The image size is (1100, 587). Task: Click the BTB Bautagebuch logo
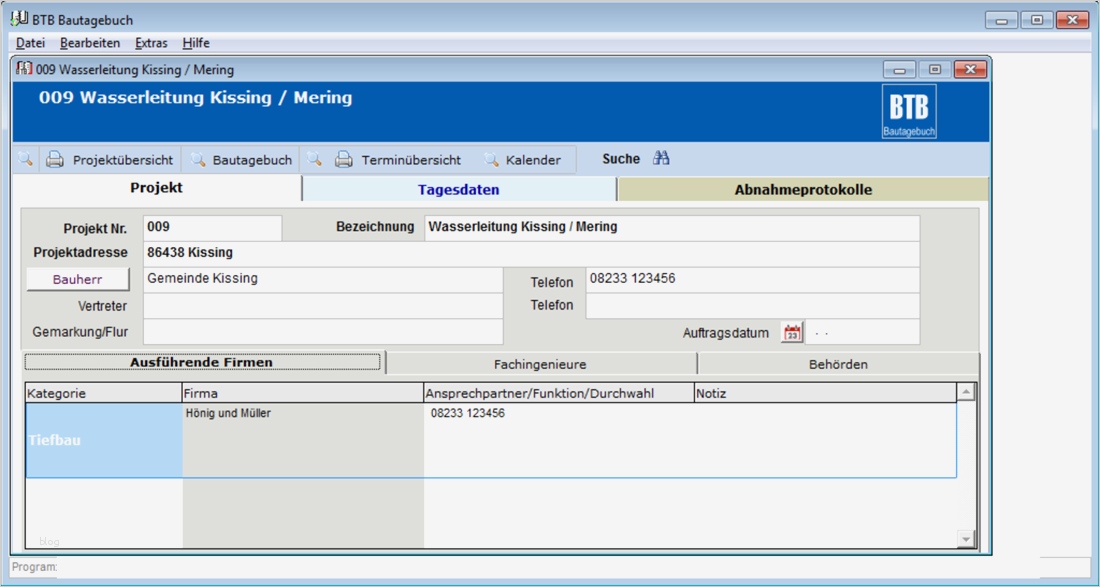pyautogui.click(x=909, y=111)
